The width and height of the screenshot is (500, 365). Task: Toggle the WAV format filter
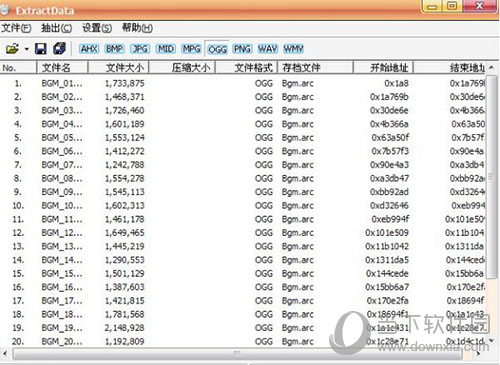(268, 49)
